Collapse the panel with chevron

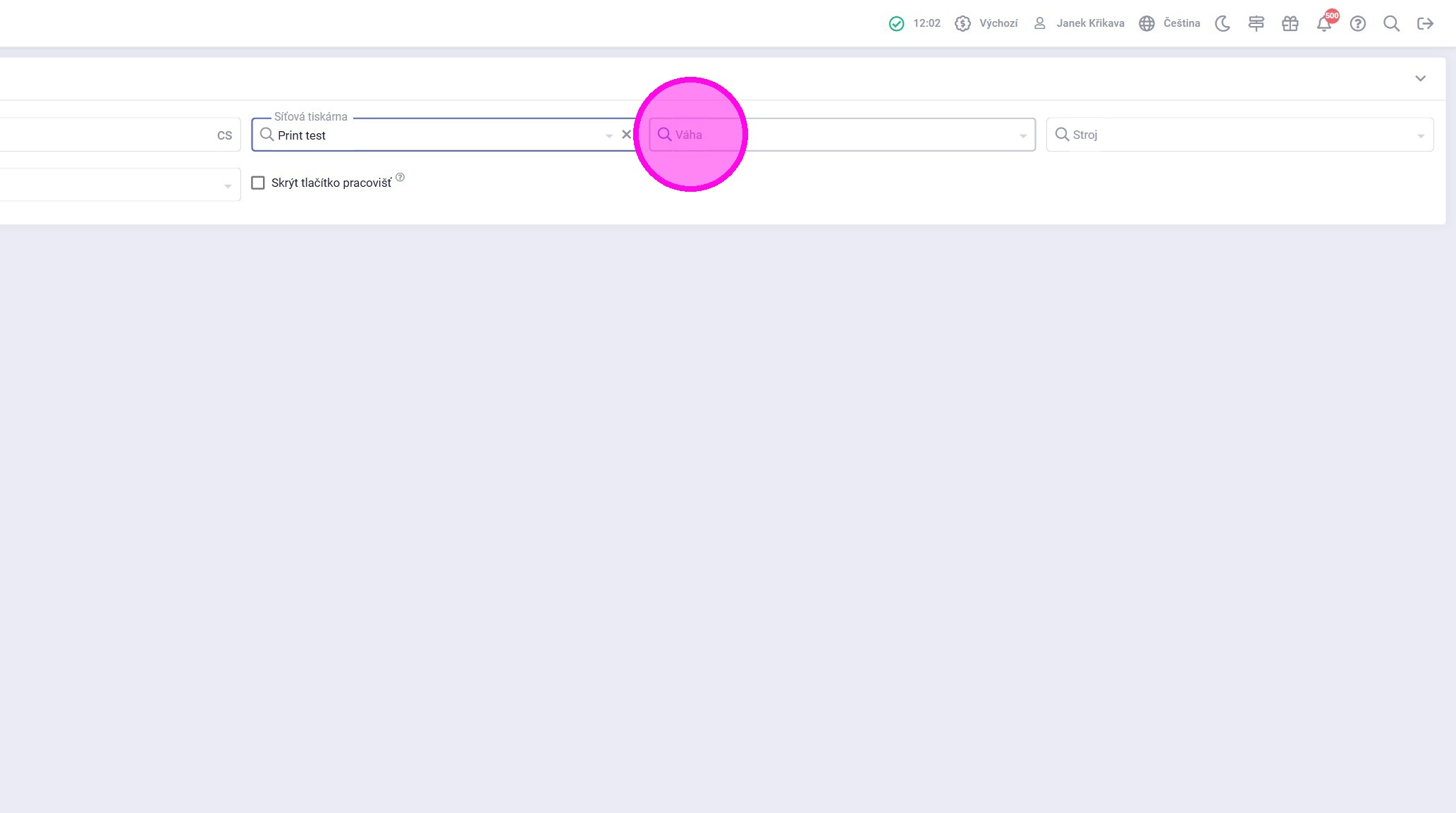[1420, 78]
